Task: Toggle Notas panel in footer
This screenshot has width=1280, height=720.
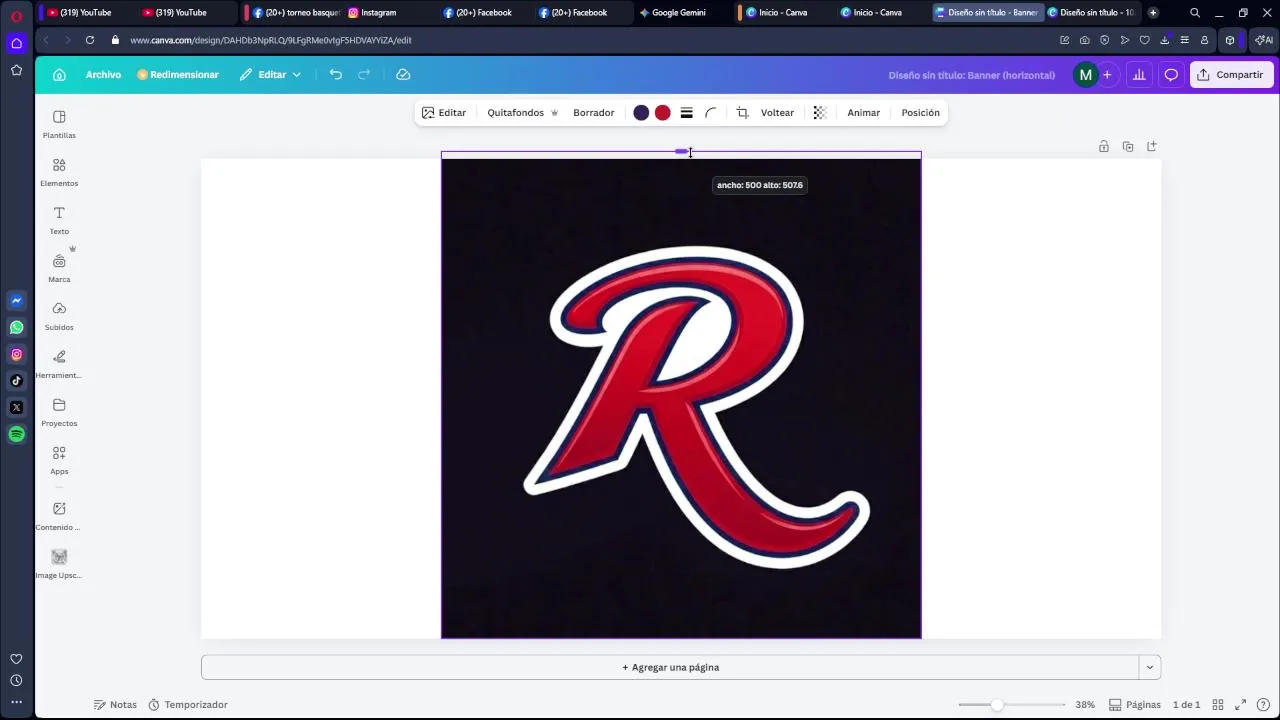Action: click(x=115, y=705)
